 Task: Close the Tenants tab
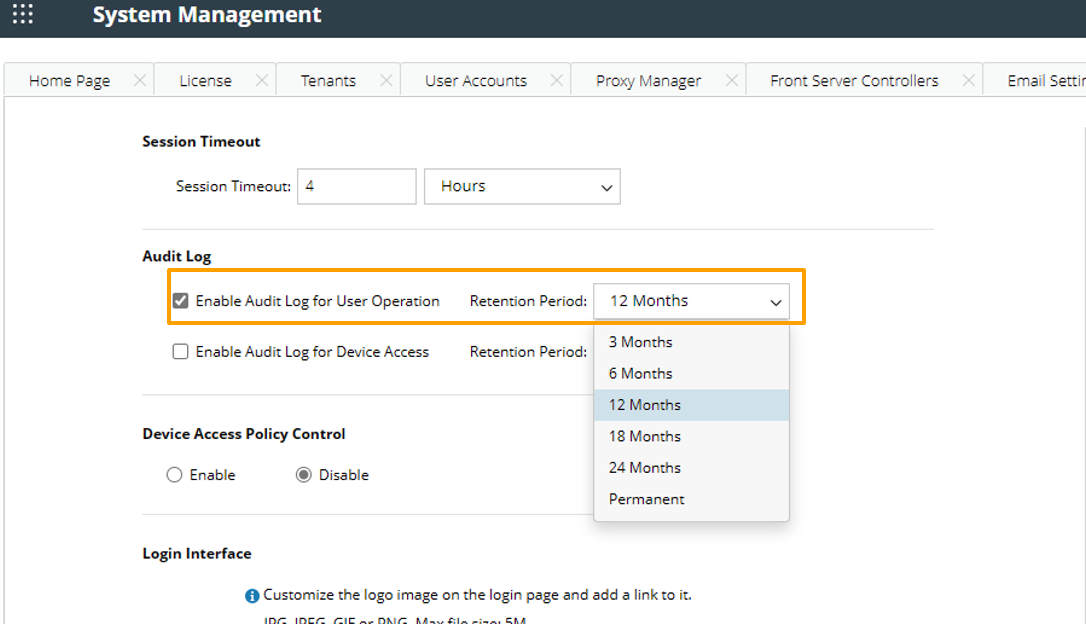tap(386, 81)
